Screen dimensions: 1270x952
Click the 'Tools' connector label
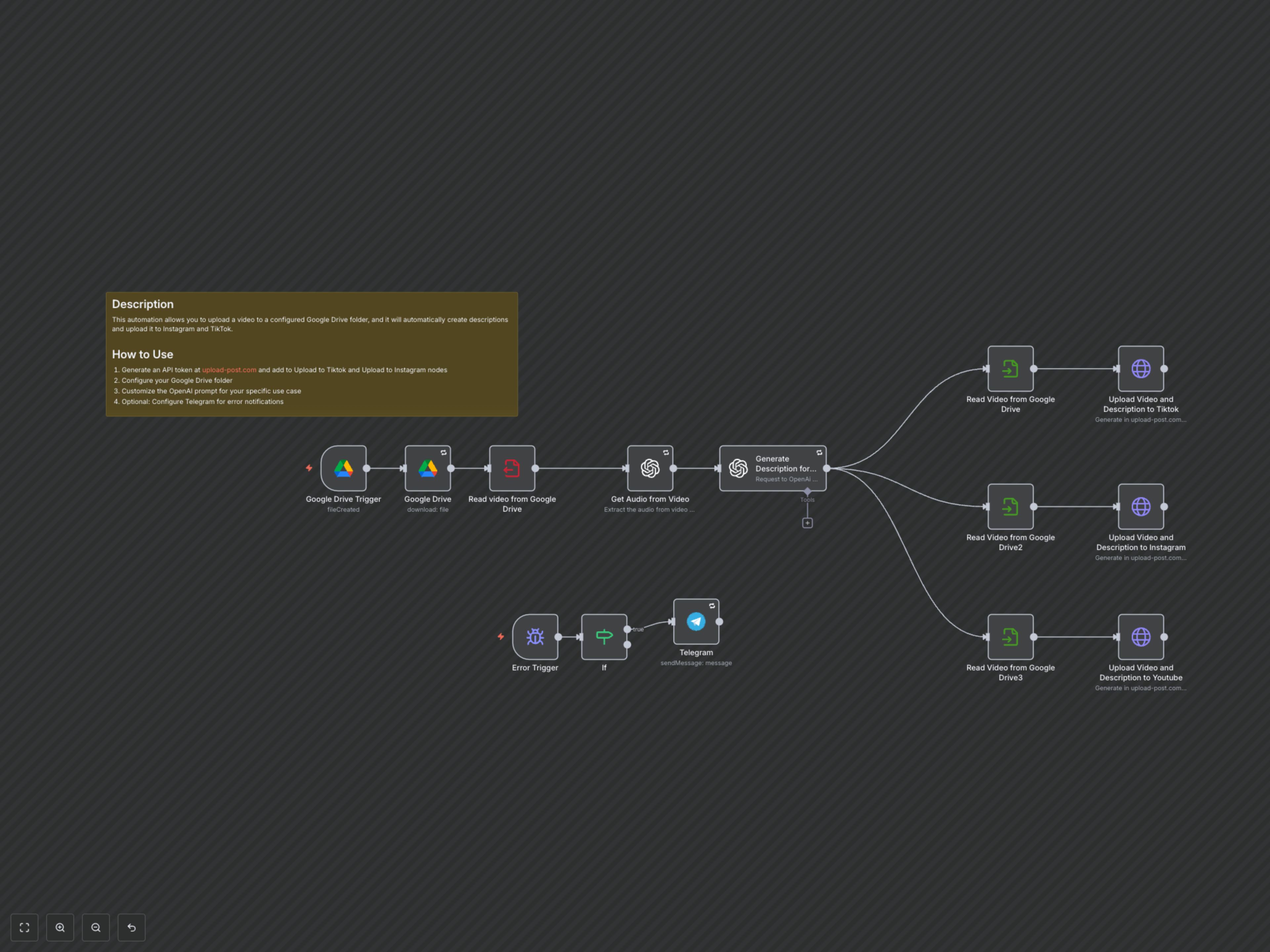coord(807,500)
